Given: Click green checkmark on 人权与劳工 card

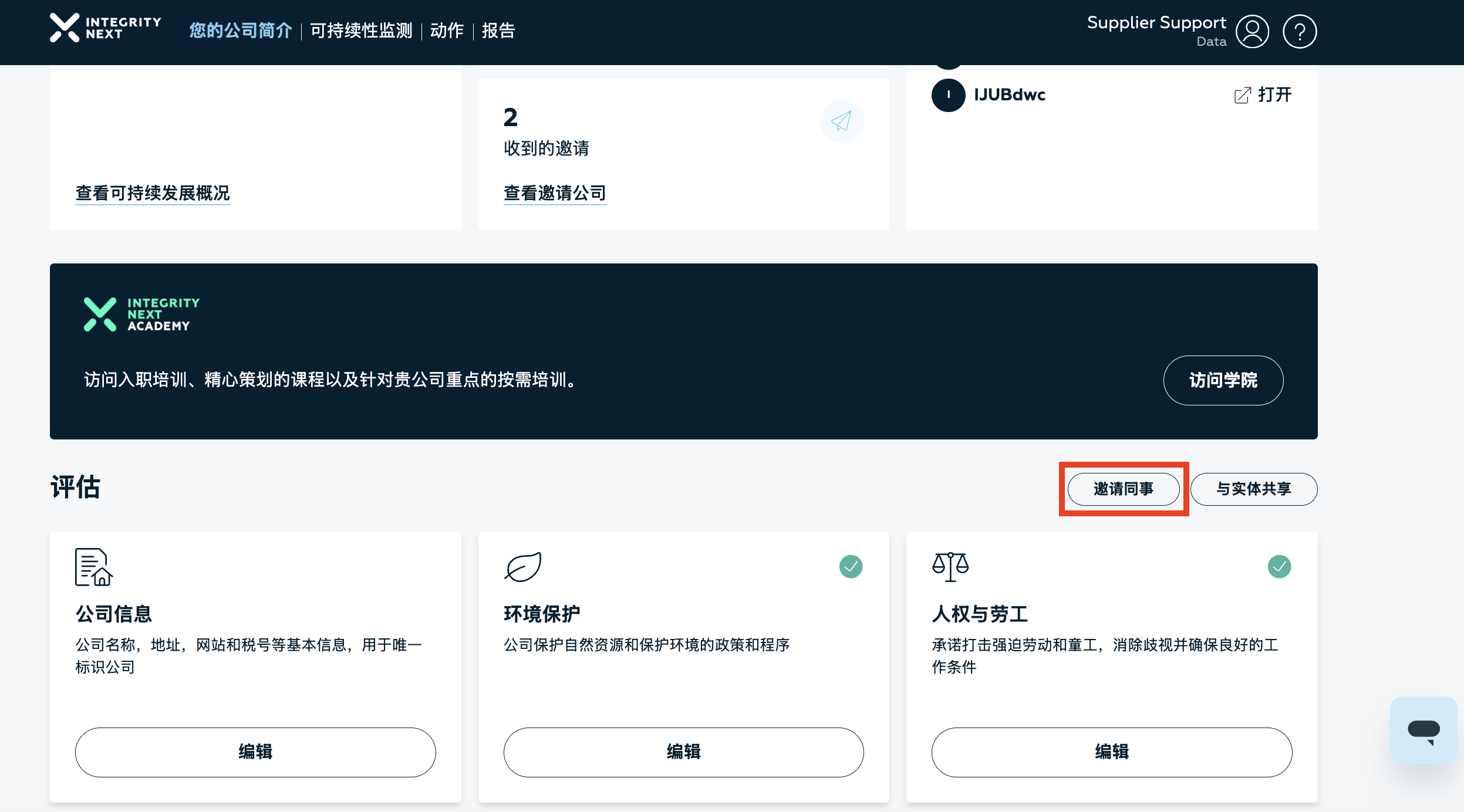Looking at the screenshot, I should (x=1279, y=567).
